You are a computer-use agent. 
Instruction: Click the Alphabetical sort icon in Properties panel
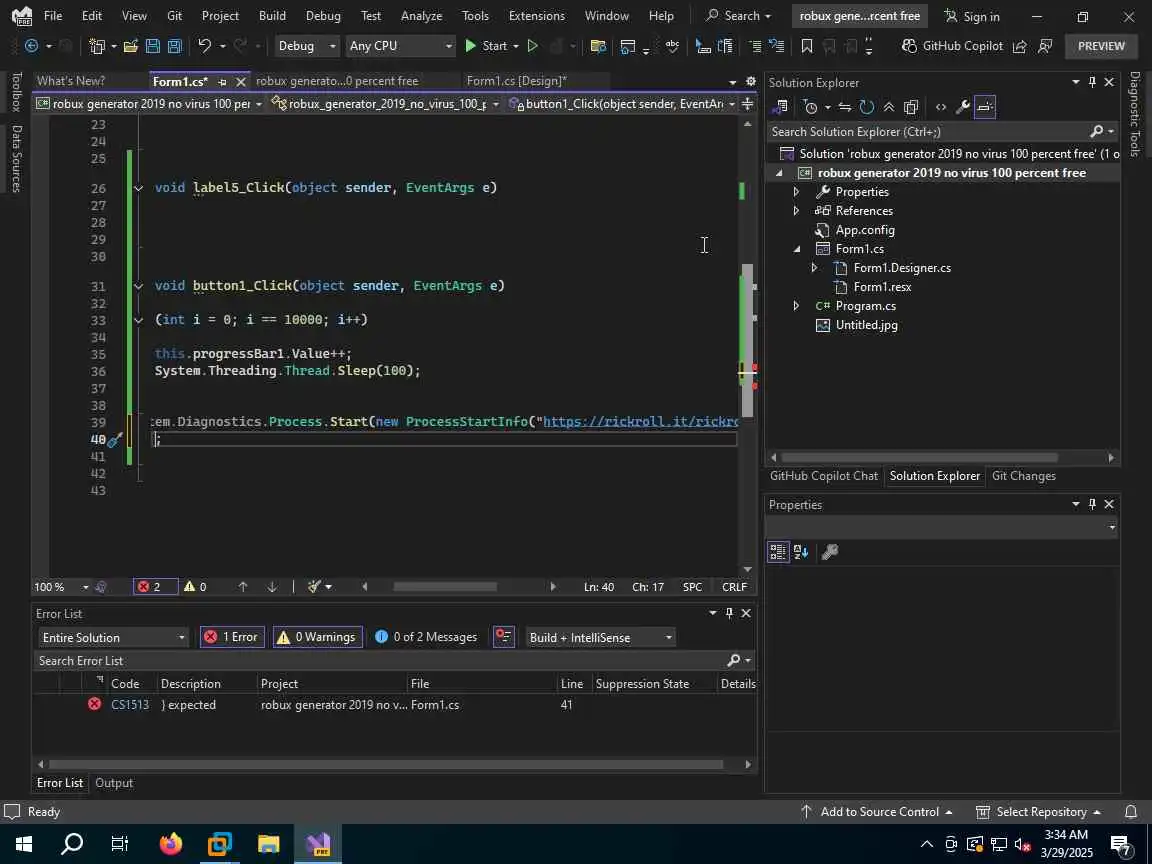(802, 552)
